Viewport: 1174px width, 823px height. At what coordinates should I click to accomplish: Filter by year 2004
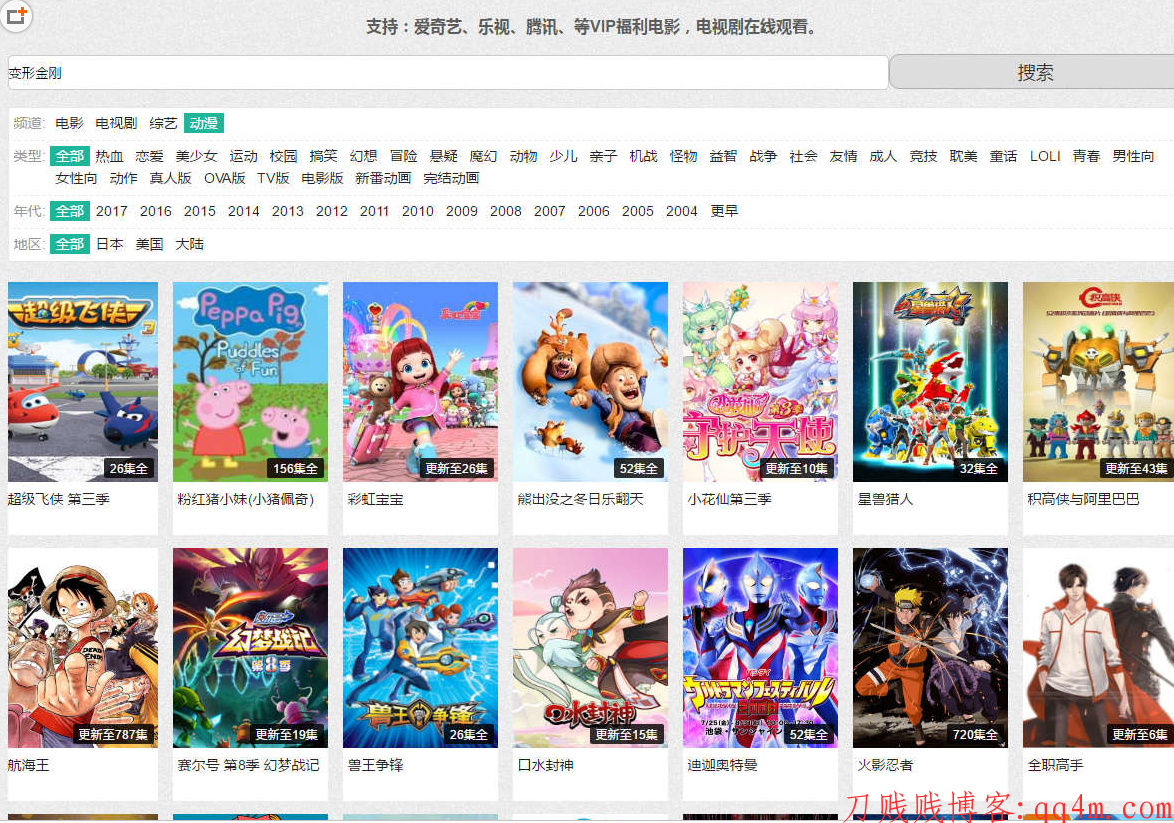[681, 211]
